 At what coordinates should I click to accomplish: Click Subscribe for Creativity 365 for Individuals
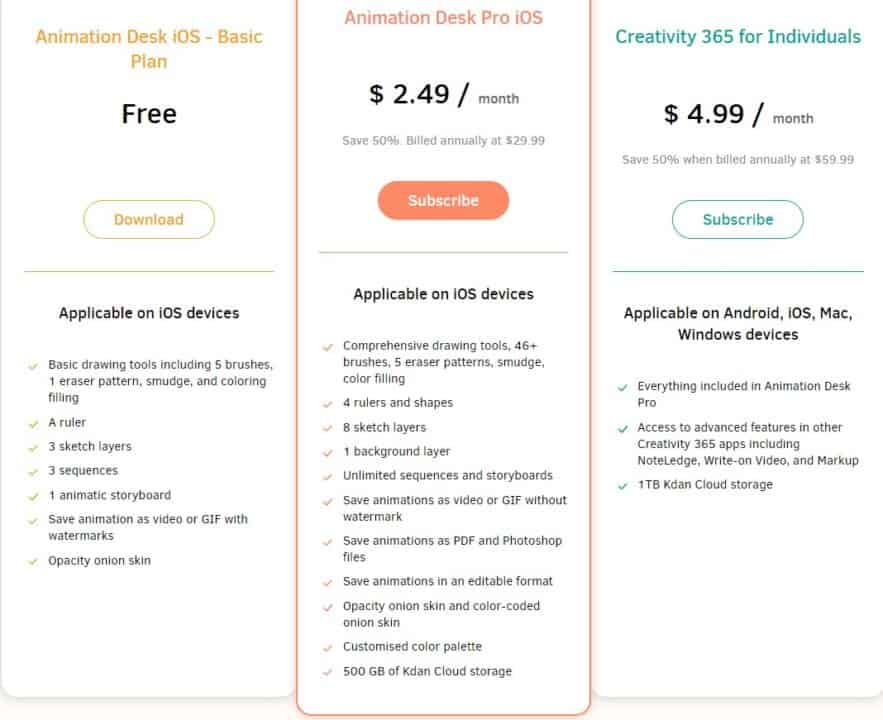[x=737, y=219]
